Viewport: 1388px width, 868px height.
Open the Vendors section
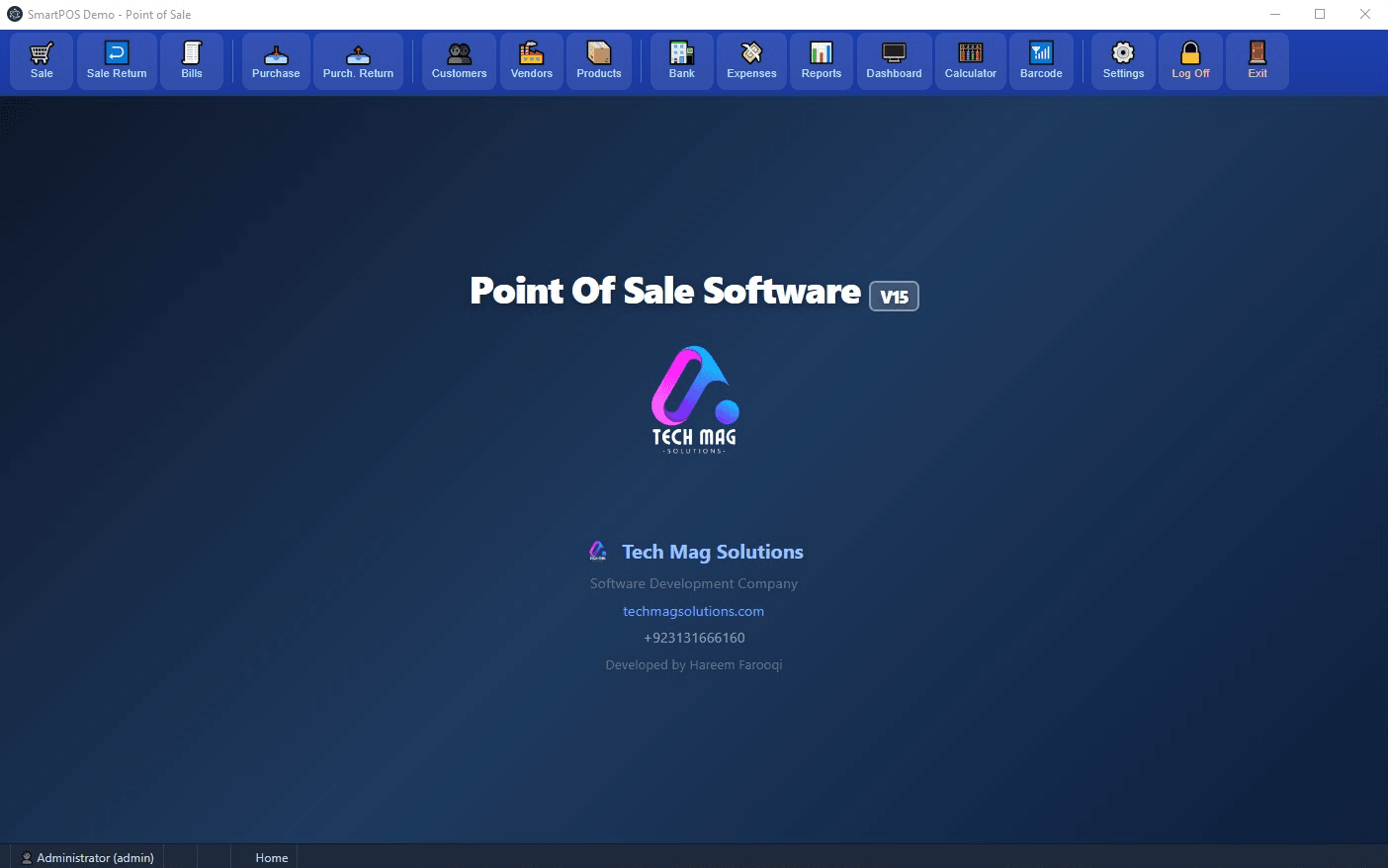[531, 60]
